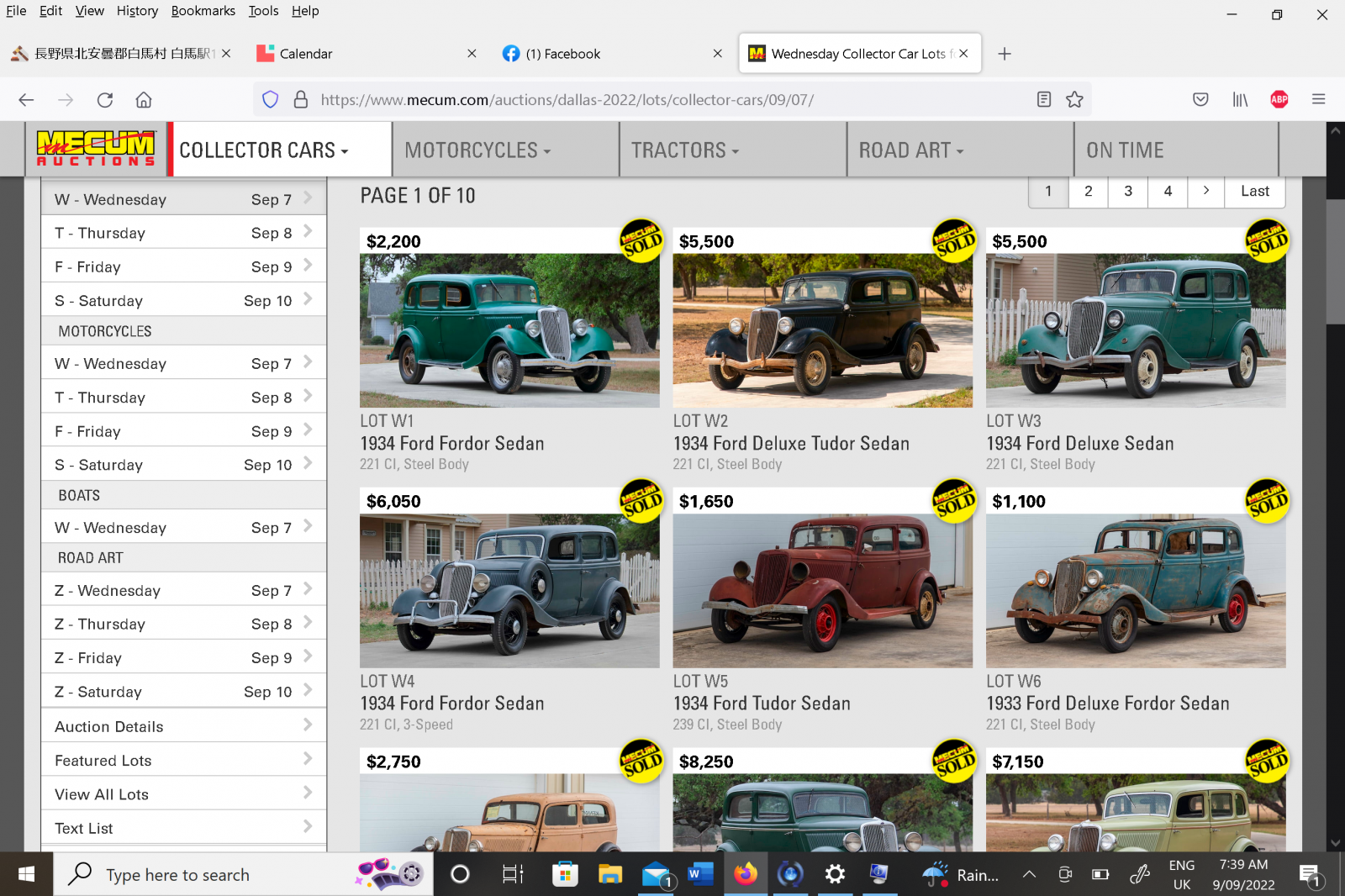Open the Tractors dropdown menu
This screenshot has width=1345, height=896.
(x=684, y=150)
